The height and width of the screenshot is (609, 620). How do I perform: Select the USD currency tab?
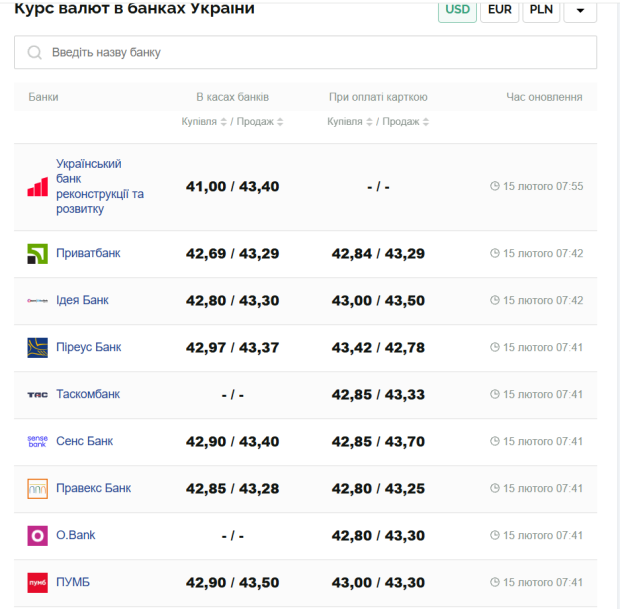pos(457,10)
